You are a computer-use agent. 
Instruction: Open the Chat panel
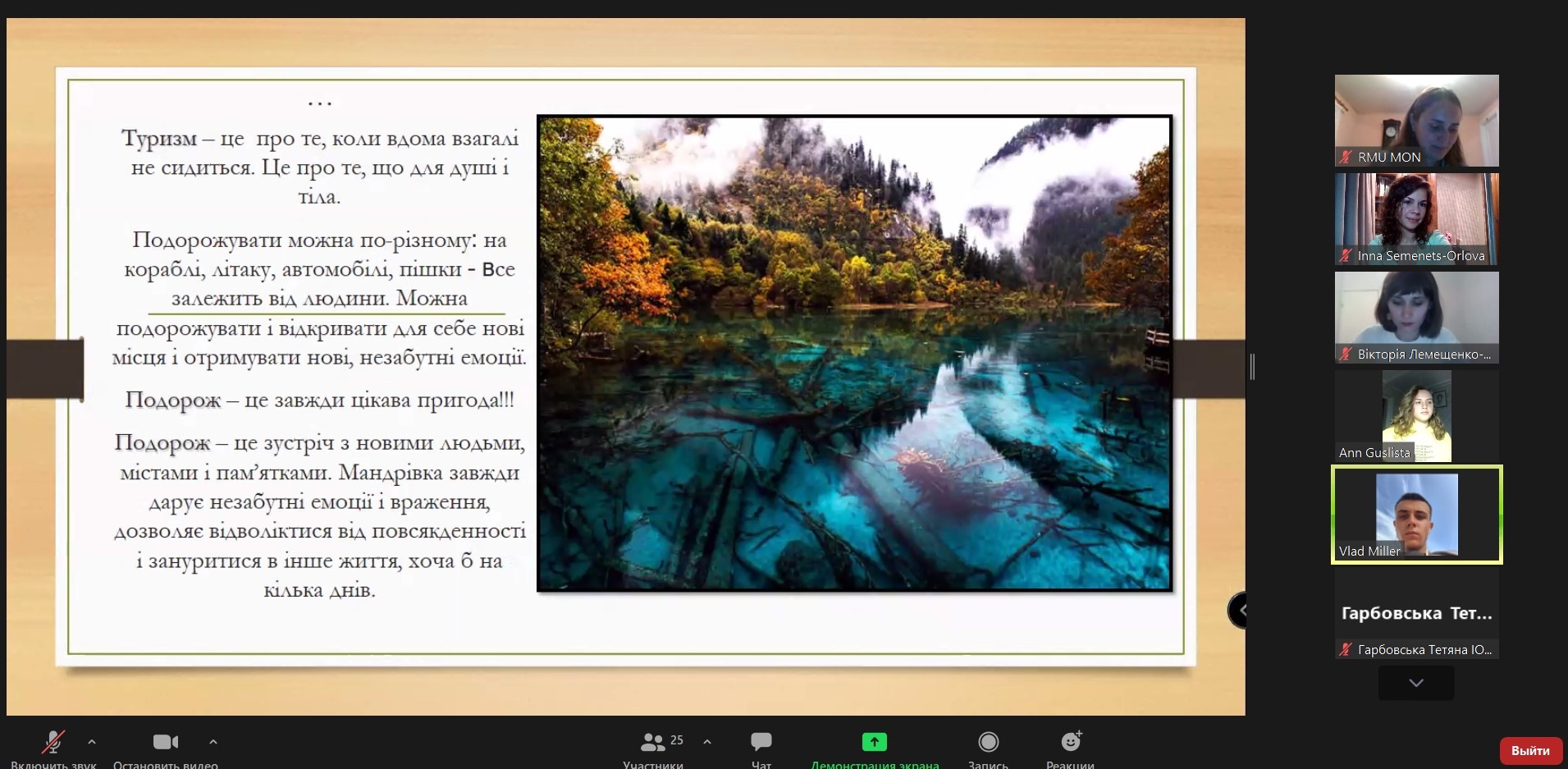tap(761, 742)
